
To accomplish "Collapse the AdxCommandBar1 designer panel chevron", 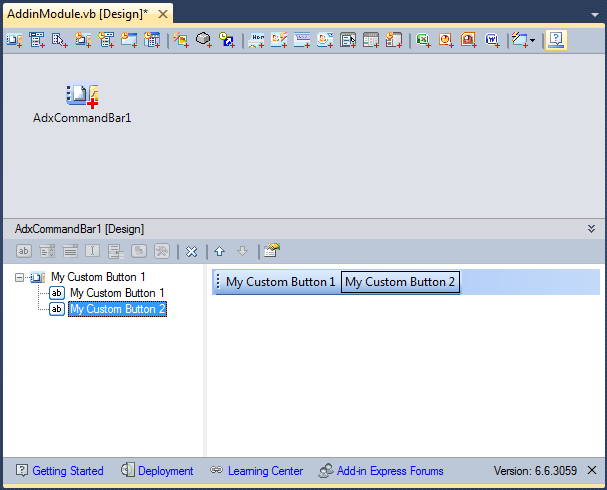I will [591, 229].
